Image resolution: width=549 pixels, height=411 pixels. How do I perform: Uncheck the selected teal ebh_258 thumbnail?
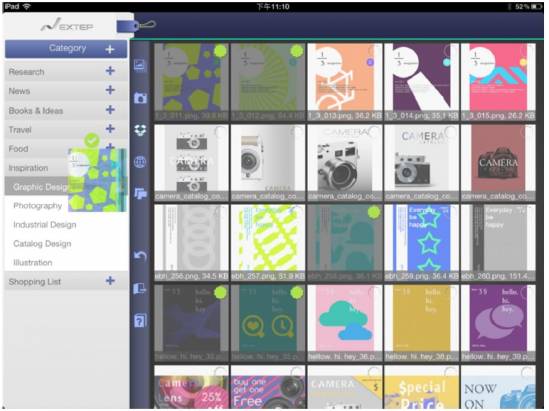374,212
